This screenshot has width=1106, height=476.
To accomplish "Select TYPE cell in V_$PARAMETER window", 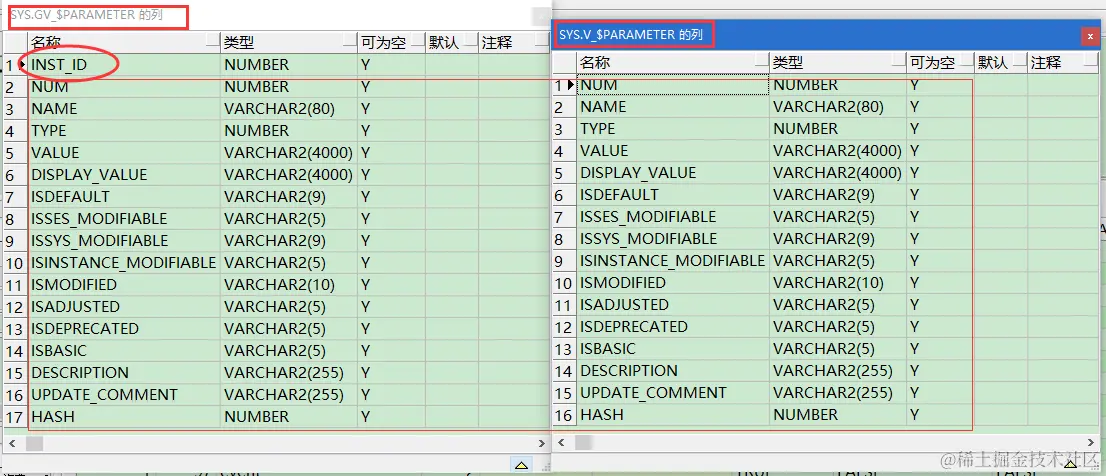I will (x=673, y=128).
